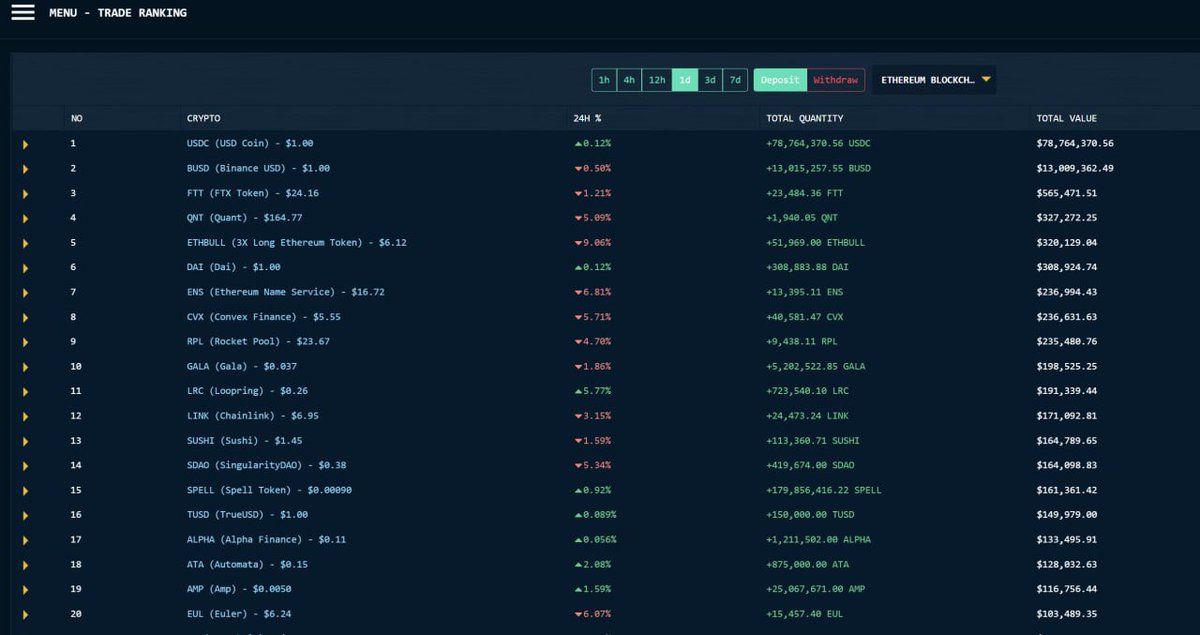Open FTT (FTX Token) crypto entry
Screen dimensions: 1200x635
252,193
